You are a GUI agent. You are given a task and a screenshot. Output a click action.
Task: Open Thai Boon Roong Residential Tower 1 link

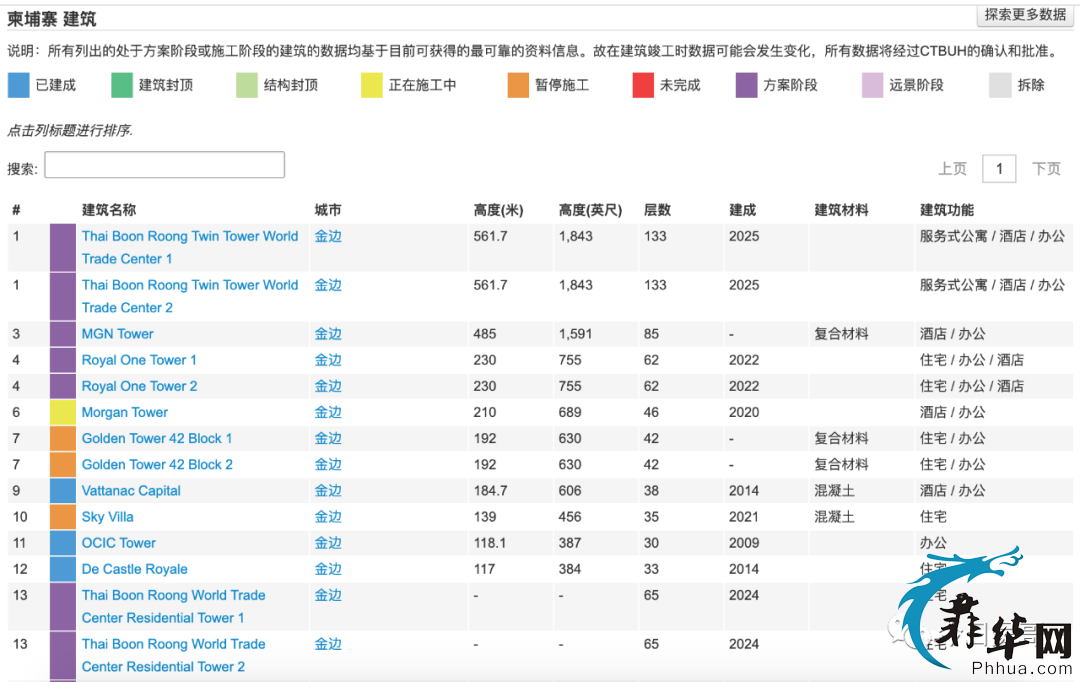174,606
